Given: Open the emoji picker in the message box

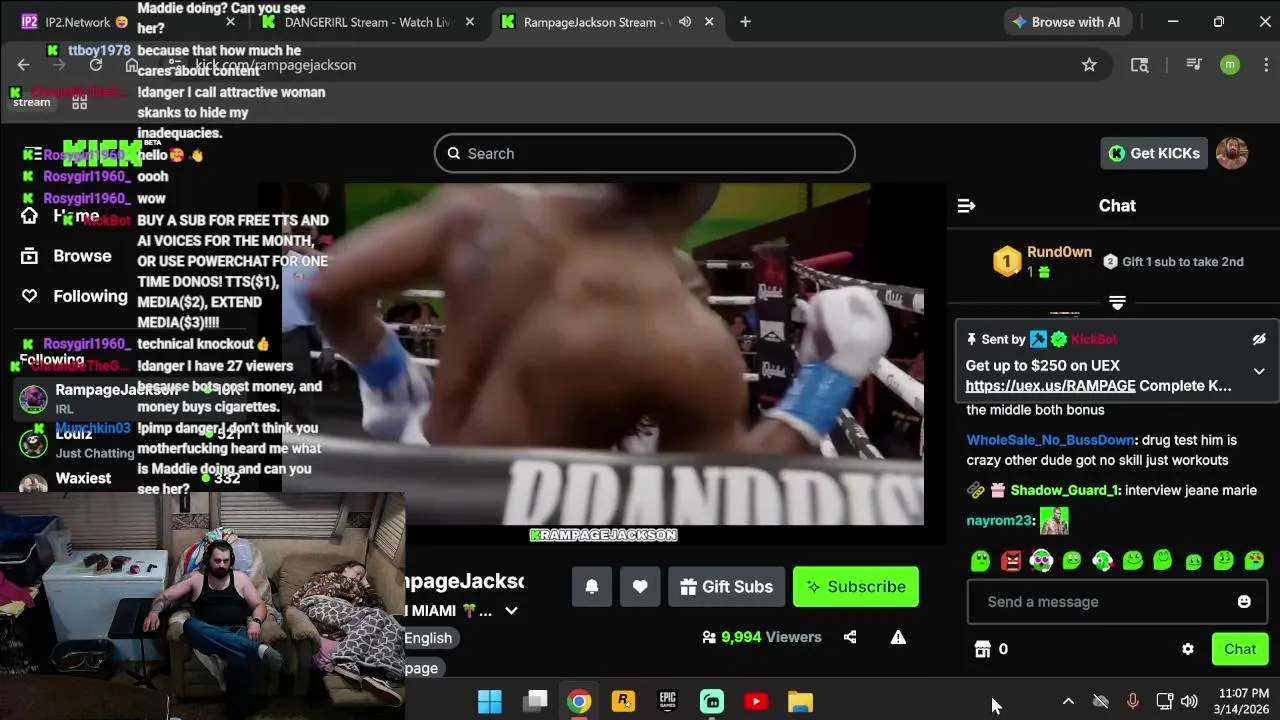Looking at the screenshot, I should (1244, 602).
